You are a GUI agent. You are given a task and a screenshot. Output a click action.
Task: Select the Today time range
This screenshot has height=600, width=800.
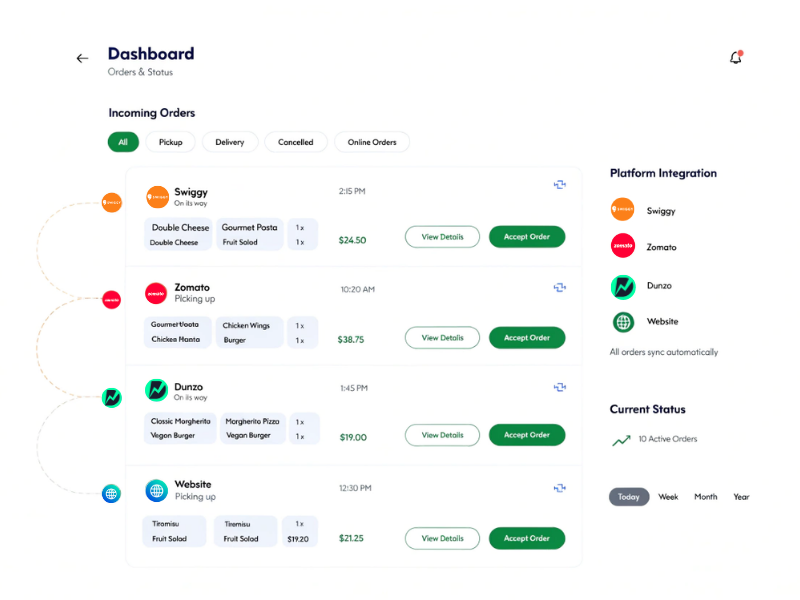(629, 497)
